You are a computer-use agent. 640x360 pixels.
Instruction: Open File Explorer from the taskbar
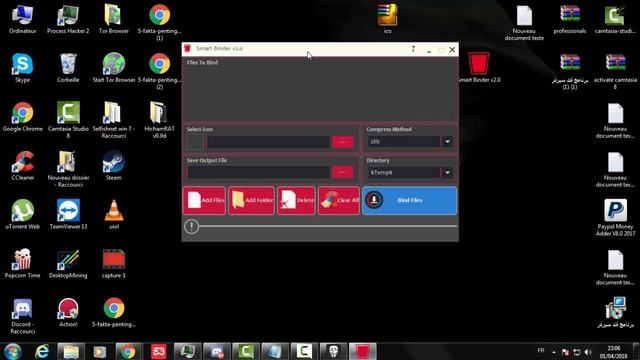(71, 351)
